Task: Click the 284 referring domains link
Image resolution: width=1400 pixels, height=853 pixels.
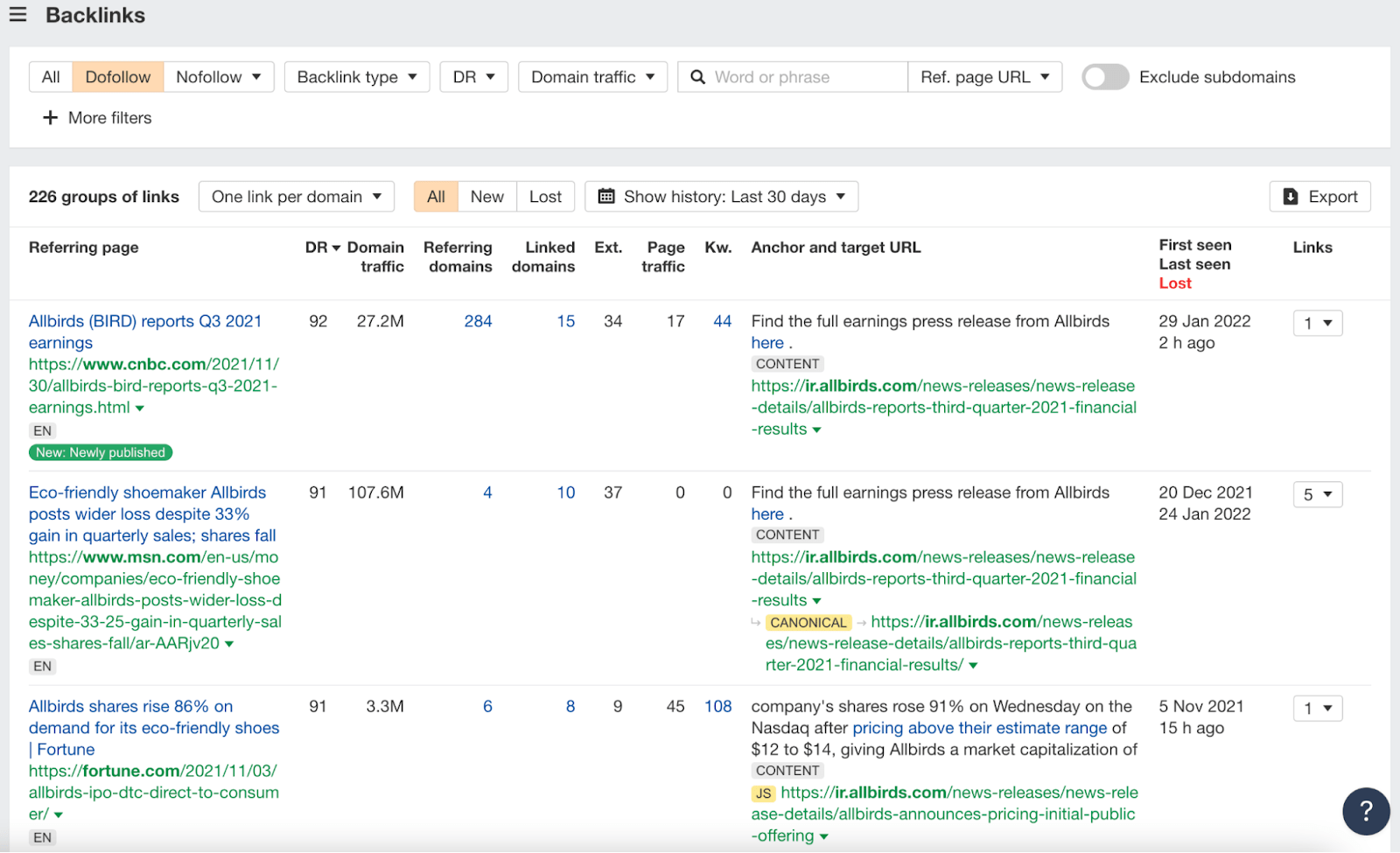Action: click(x=478, y=321)
